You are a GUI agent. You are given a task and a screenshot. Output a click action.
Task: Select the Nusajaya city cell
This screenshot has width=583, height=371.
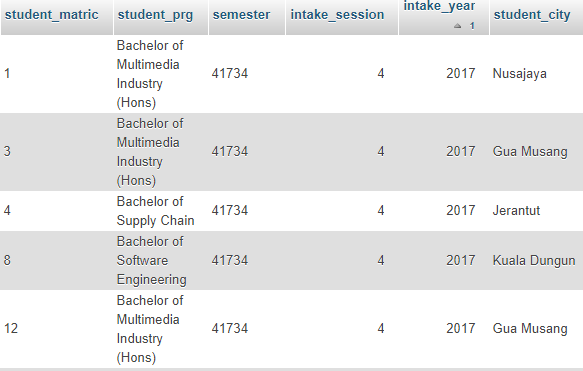[519, 74]
